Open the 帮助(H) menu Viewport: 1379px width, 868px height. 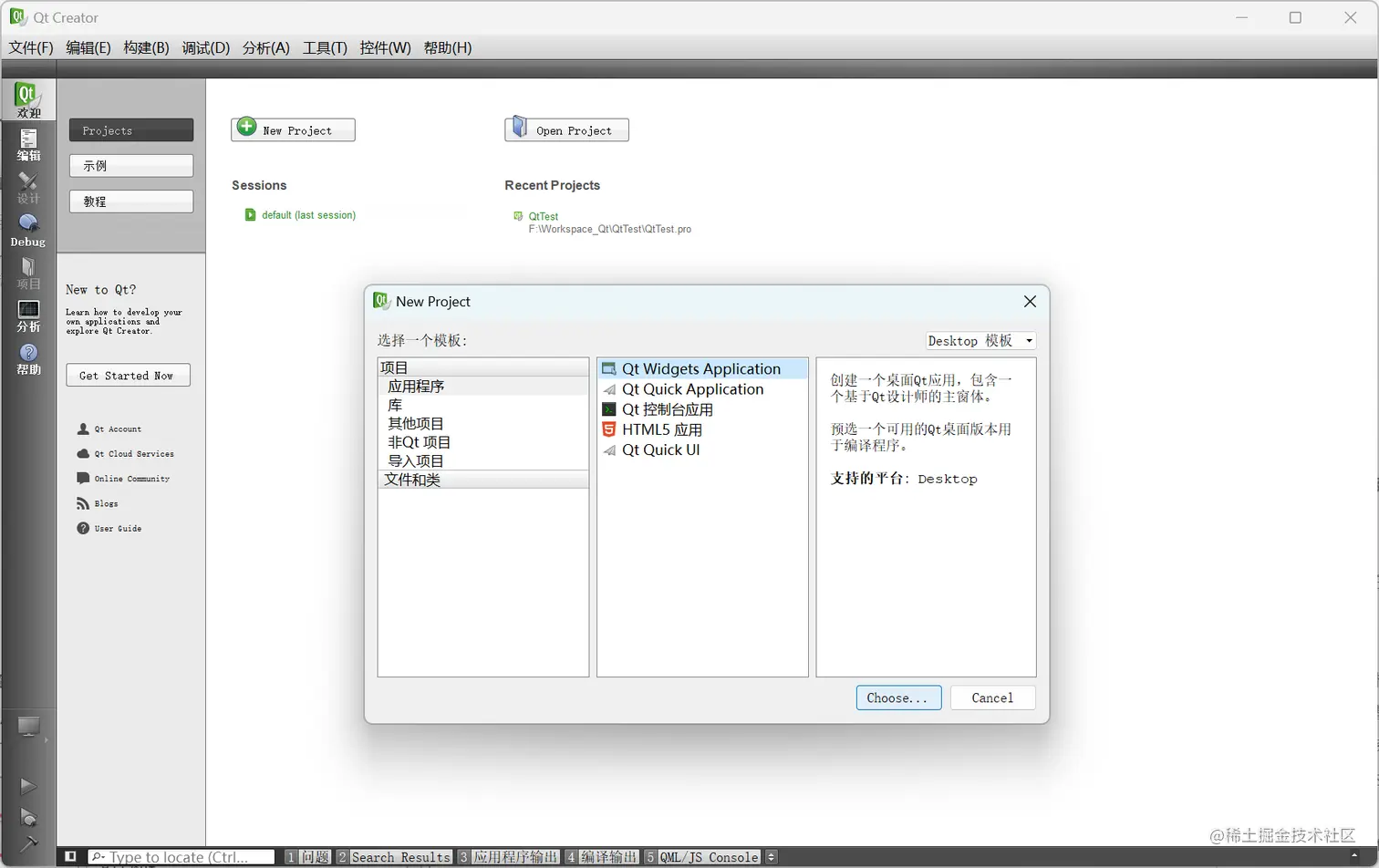coord(447,47)
